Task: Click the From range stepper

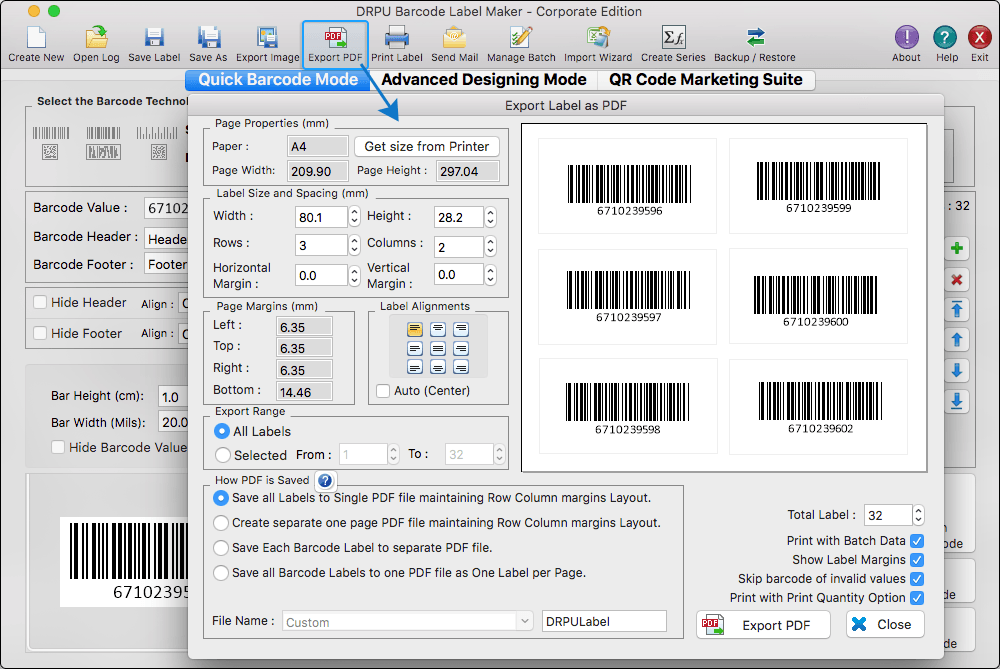Action: coord(393,454)
